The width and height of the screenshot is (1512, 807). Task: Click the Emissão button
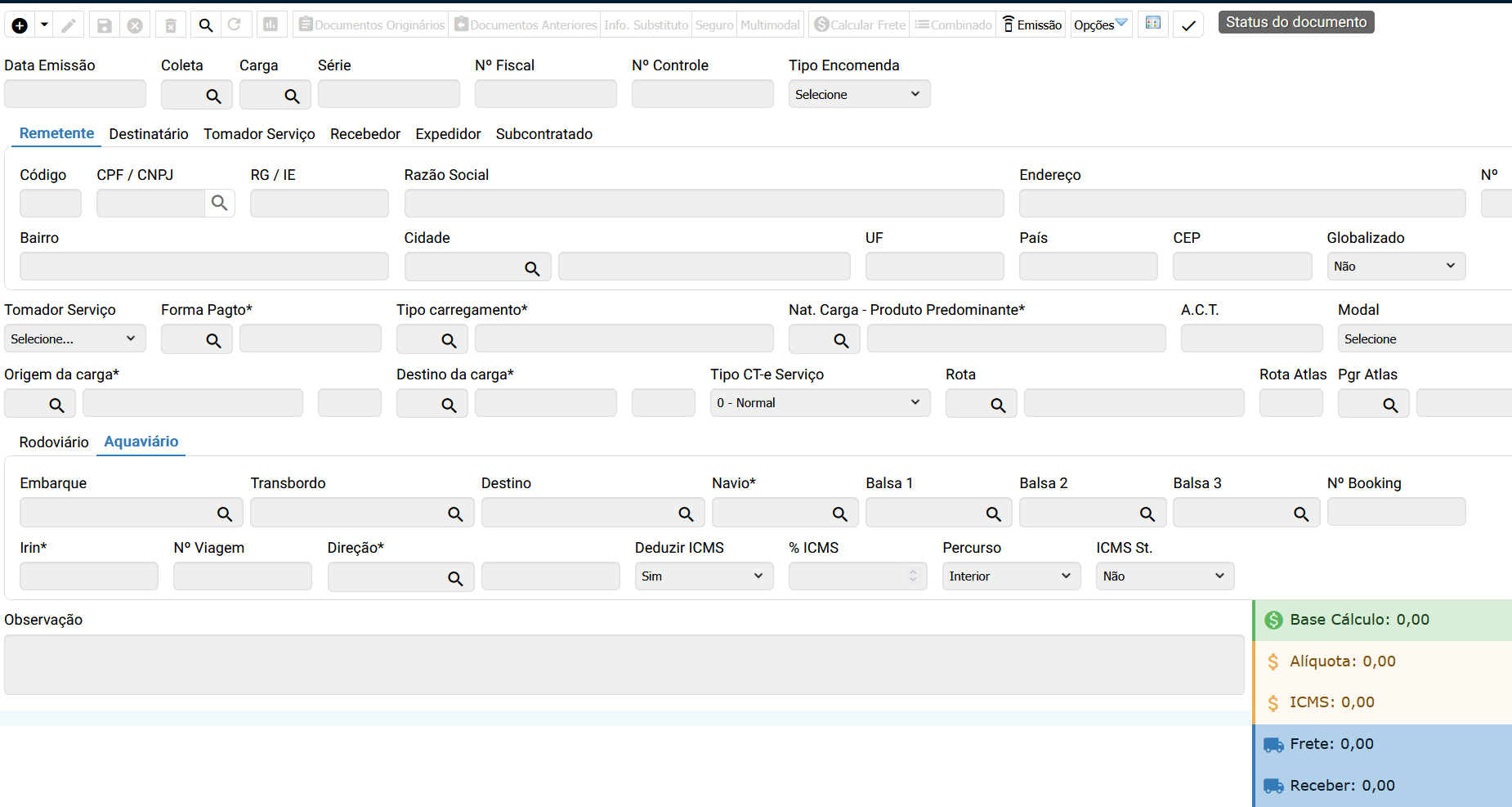1031,25
